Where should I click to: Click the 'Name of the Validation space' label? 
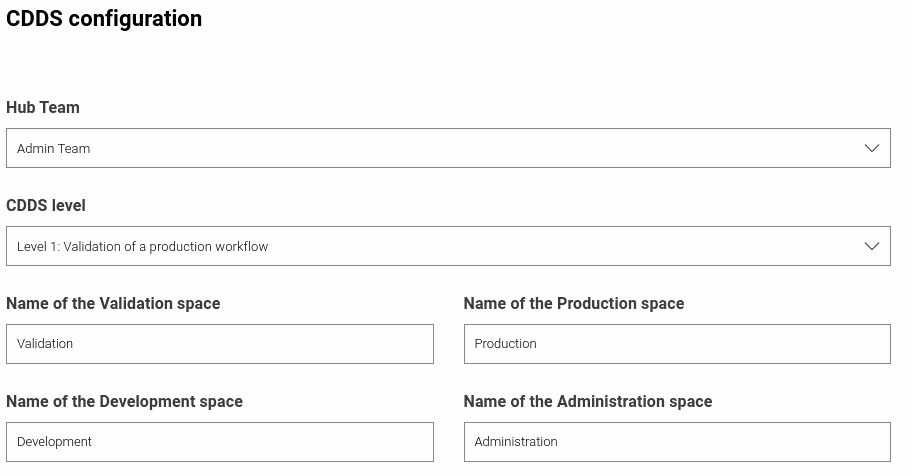[x=113, y=303]
